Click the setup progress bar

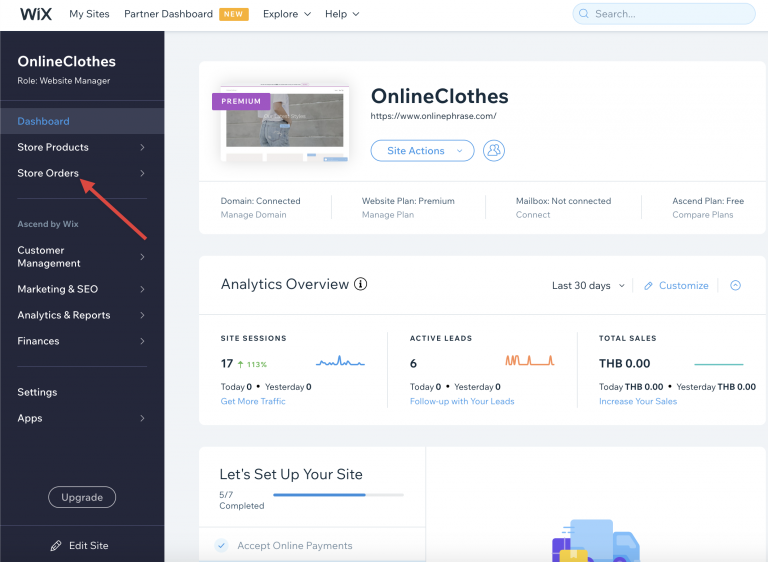338,495
